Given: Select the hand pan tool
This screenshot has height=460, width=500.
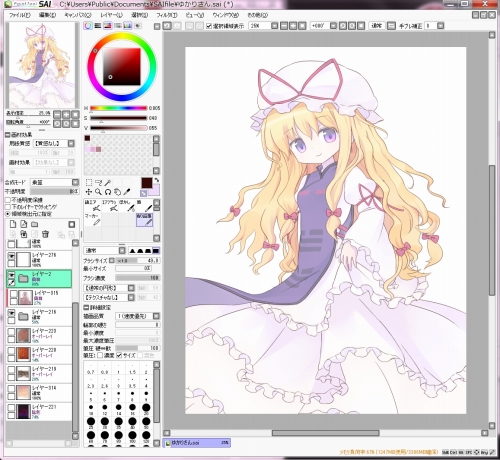Looking at the screenshot, I should [117, 192].
